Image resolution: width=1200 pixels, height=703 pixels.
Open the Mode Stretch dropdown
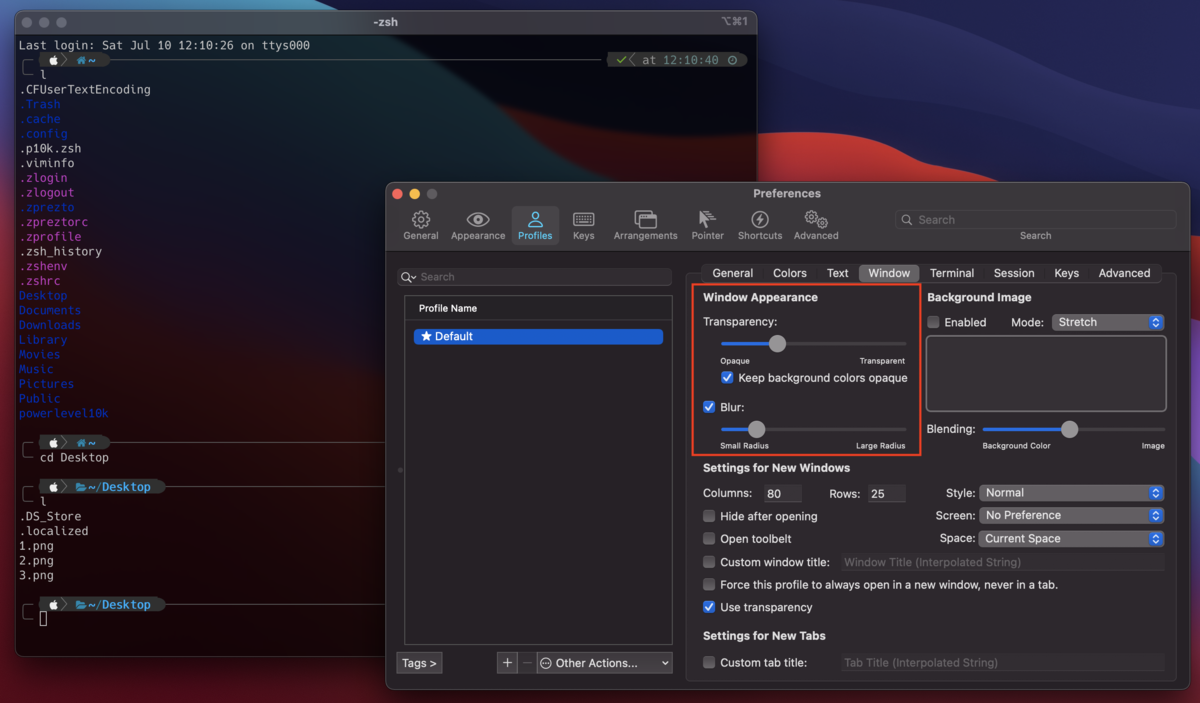(x=1108, y=322)
